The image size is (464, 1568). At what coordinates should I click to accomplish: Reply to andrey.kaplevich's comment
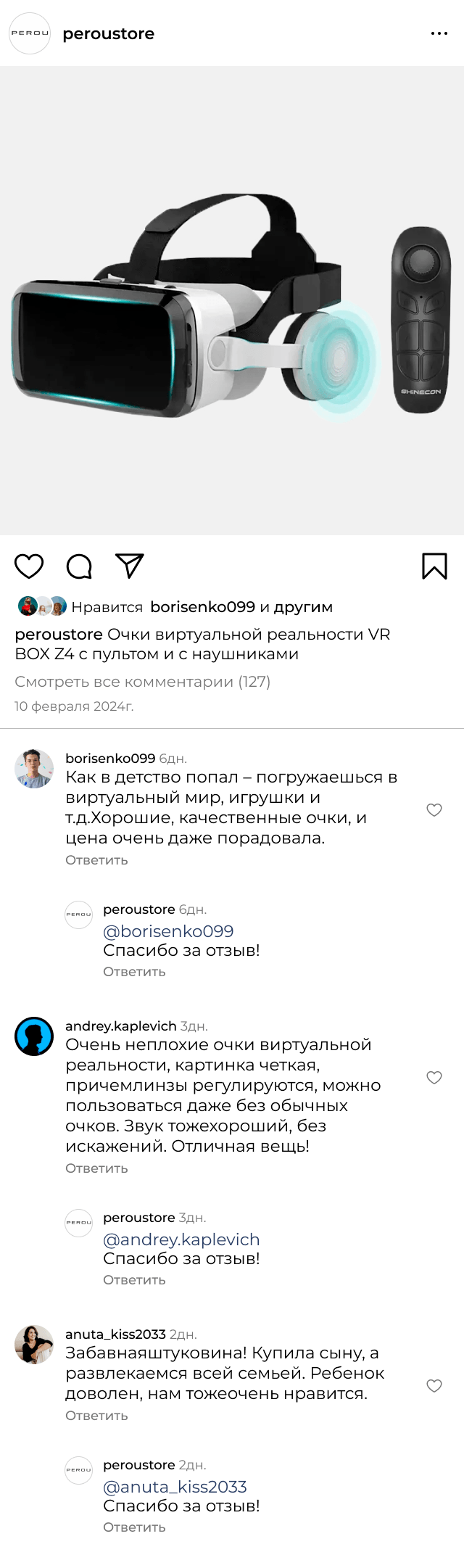point(96,1168)
